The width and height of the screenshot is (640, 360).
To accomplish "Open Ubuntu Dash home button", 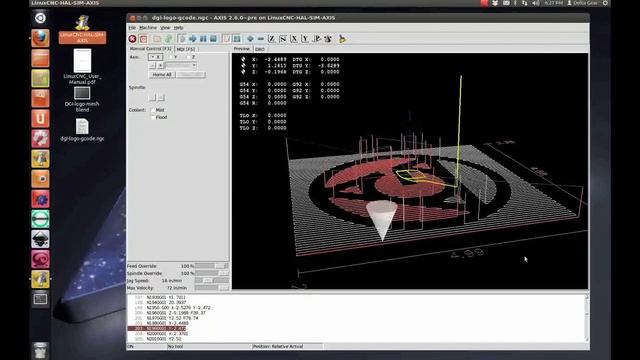I will [x=40, y=18].
